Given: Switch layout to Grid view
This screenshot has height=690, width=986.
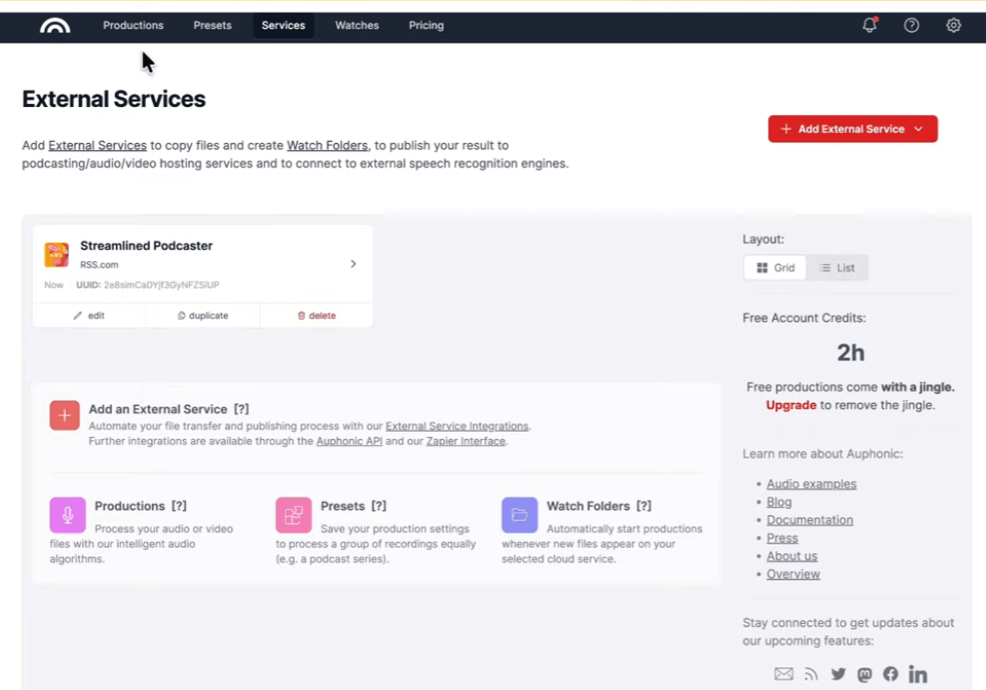Looking at the screenshot, I should (x=775, y=268).
